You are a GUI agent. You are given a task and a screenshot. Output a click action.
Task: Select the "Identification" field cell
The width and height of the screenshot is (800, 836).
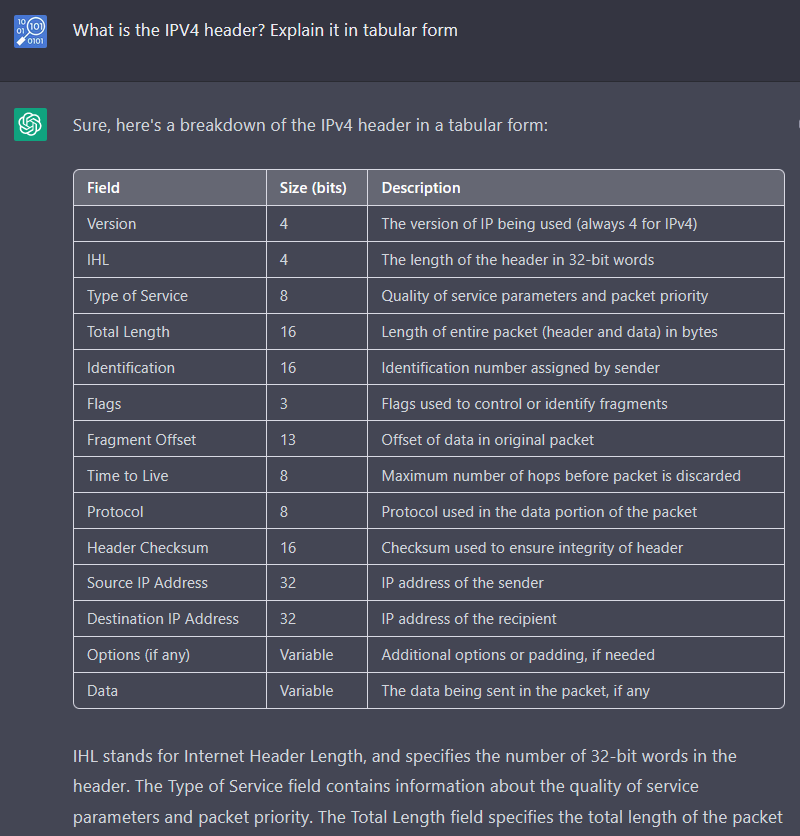coord(131,368)
